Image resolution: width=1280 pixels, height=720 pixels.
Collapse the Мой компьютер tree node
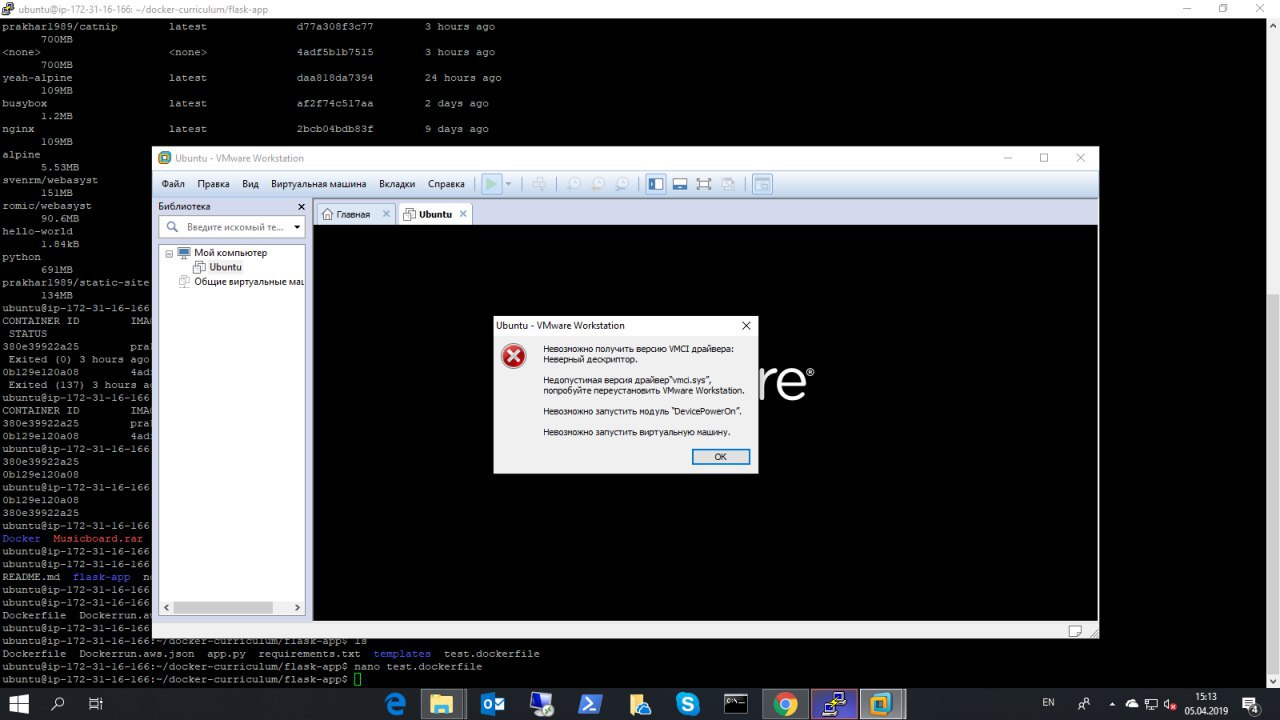(169, 253)
